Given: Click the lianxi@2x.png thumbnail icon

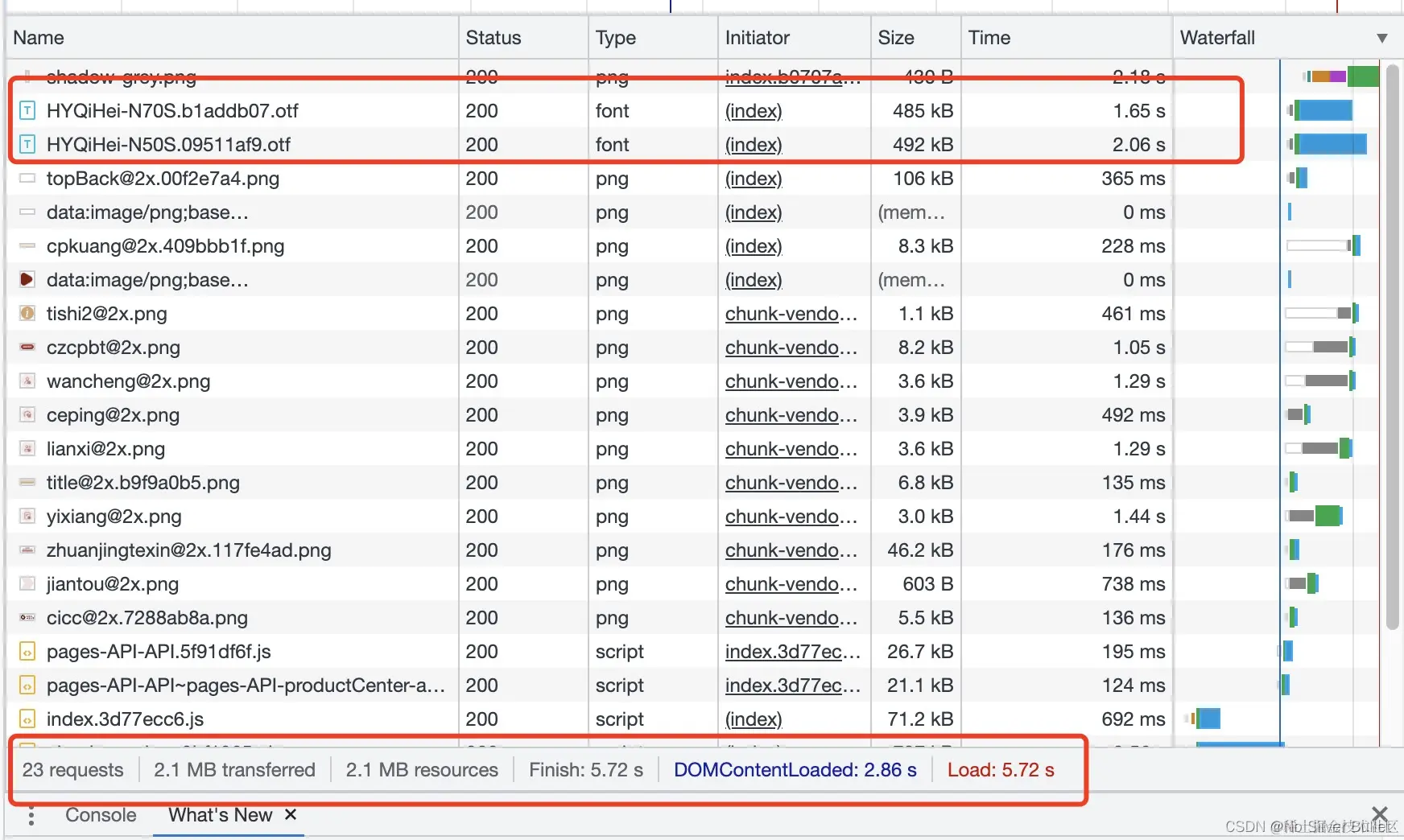Looking at the screenshot, I should point(27,449).
